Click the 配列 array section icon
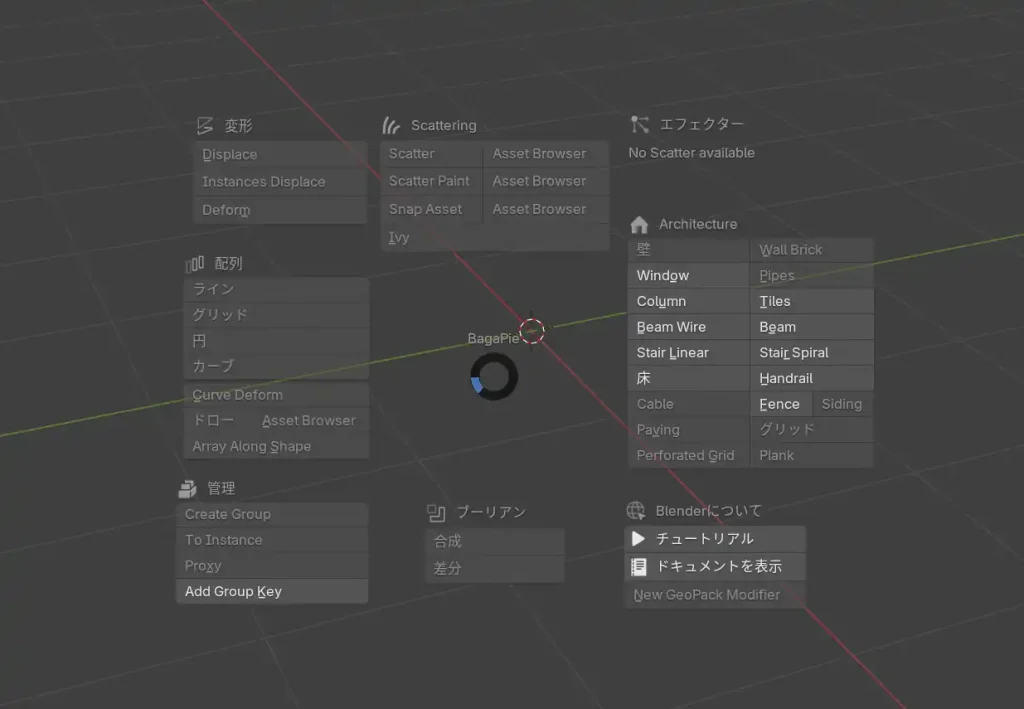The height and width of the screenshot is (709, 1024). tap(195, 264)
